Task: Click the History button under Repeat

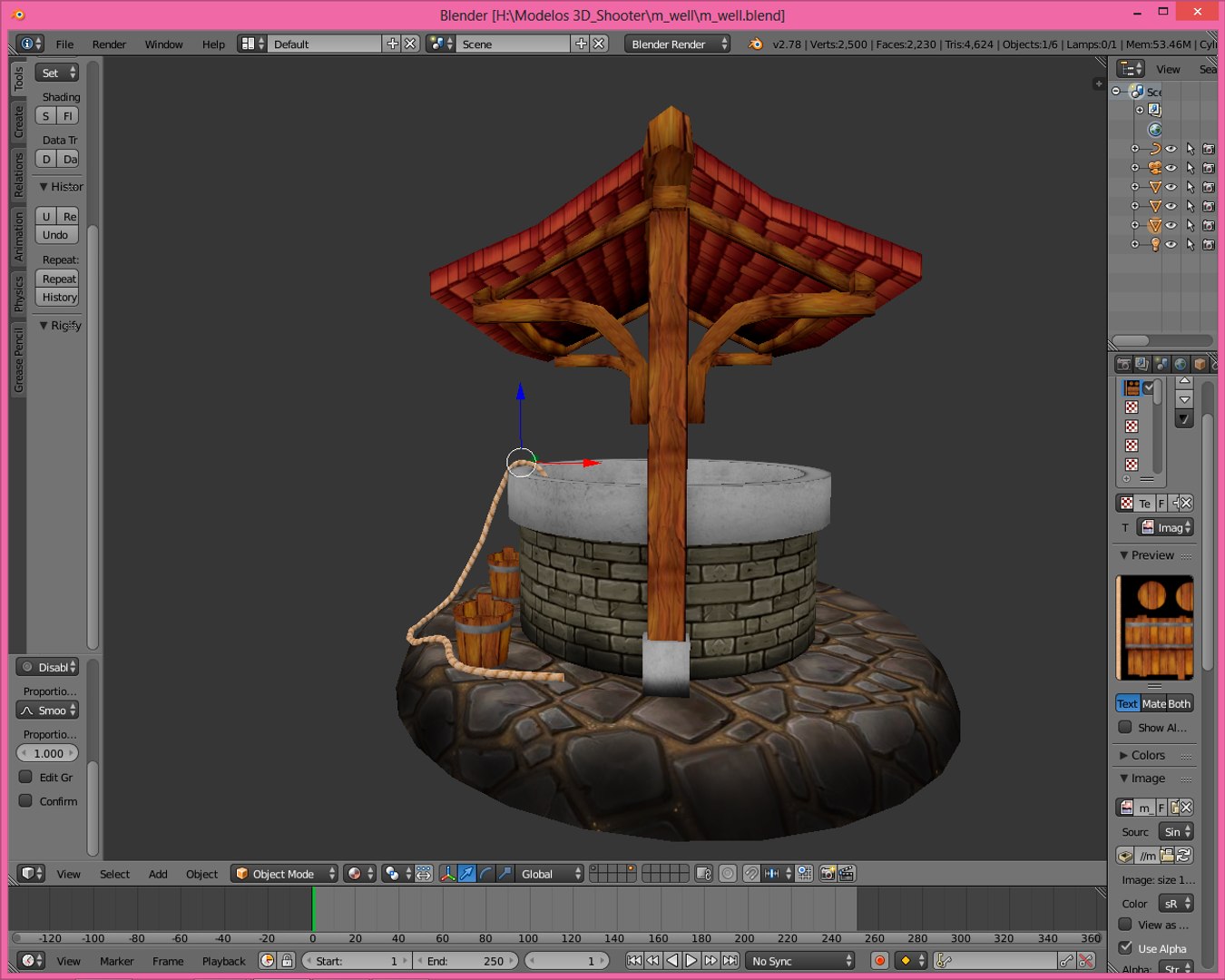Action: (57, 298)
